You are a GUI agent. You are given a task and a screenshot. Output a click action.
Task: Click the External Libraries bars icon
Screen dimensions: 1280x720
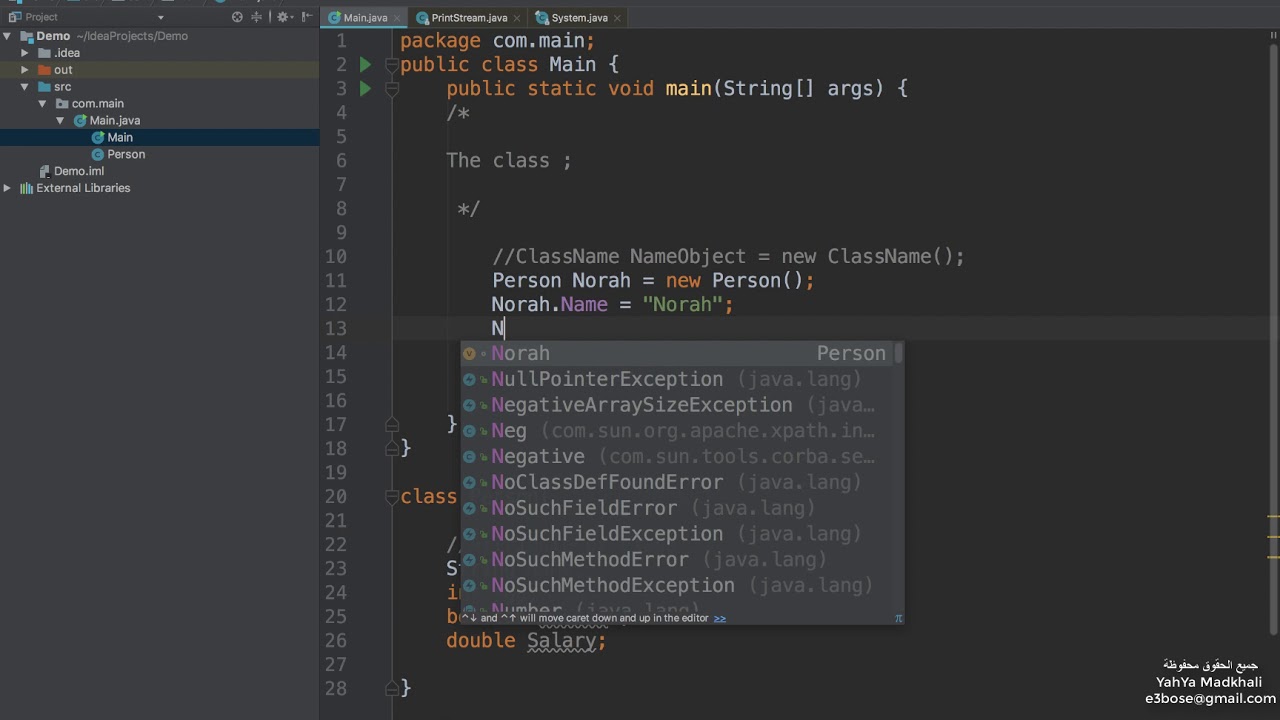tap(26, 188)
